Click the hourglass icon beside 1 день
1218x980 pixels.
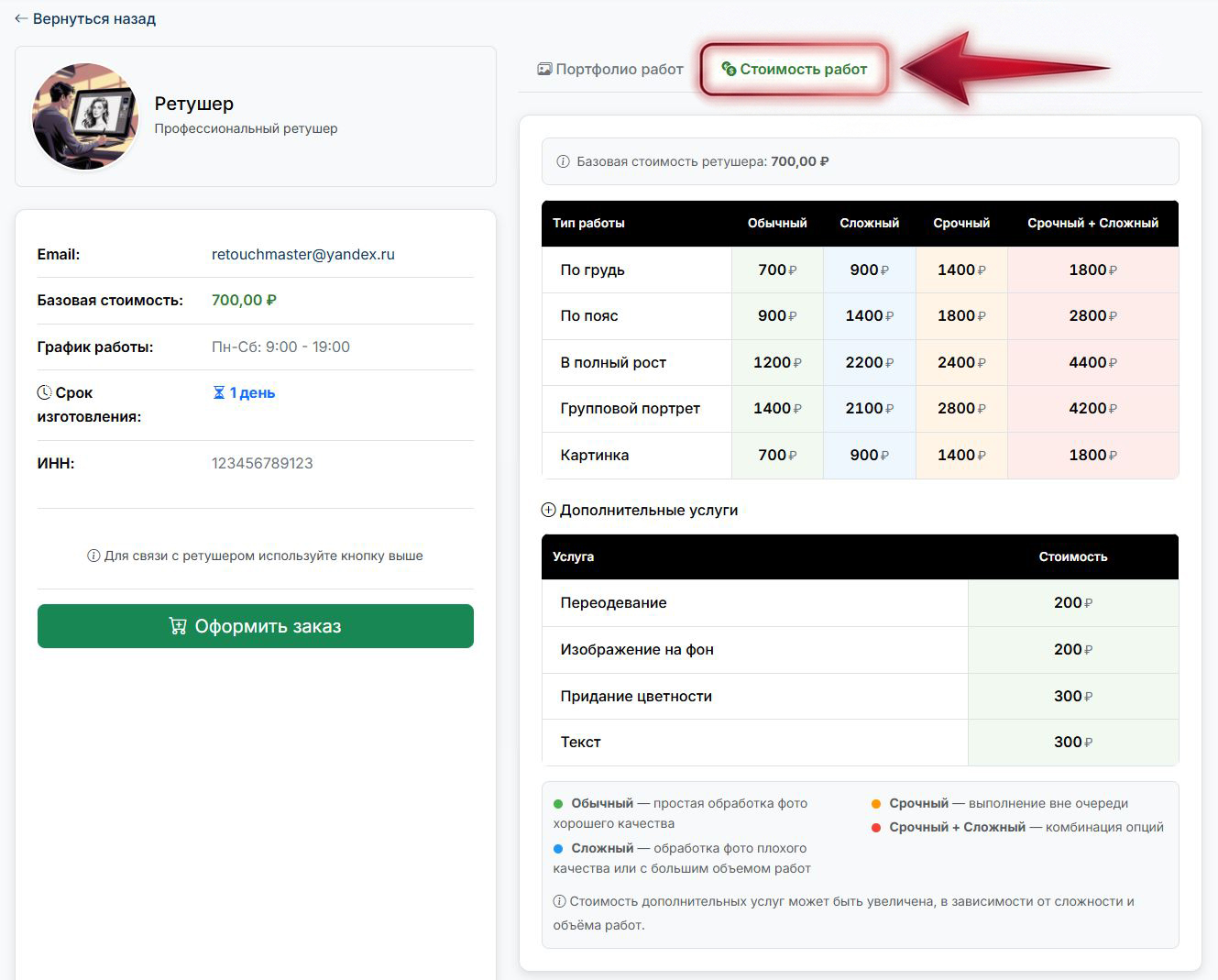[219, 392]
